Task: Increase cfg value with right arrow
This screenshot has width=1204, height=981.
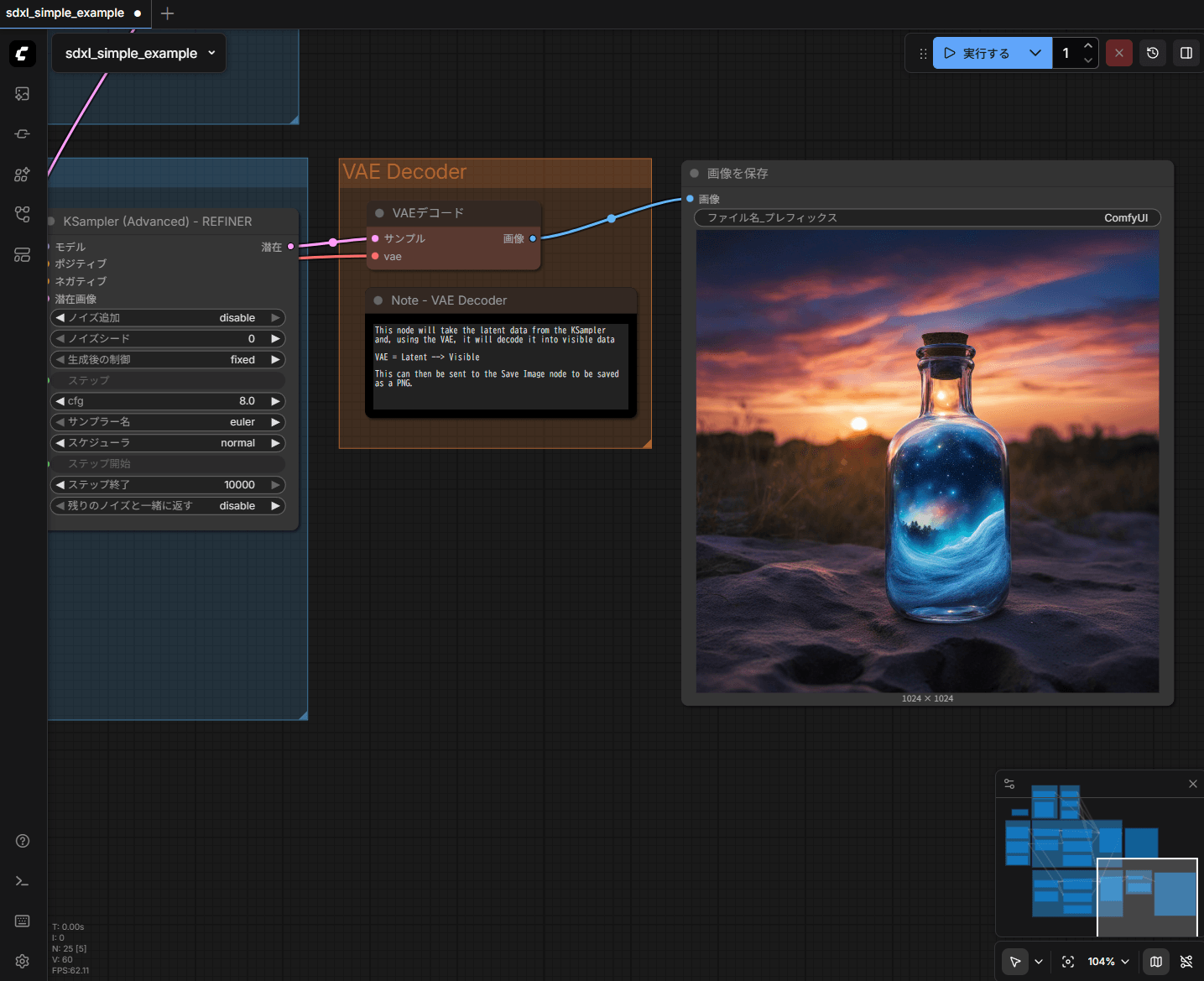Action: (x=275, y=401)
